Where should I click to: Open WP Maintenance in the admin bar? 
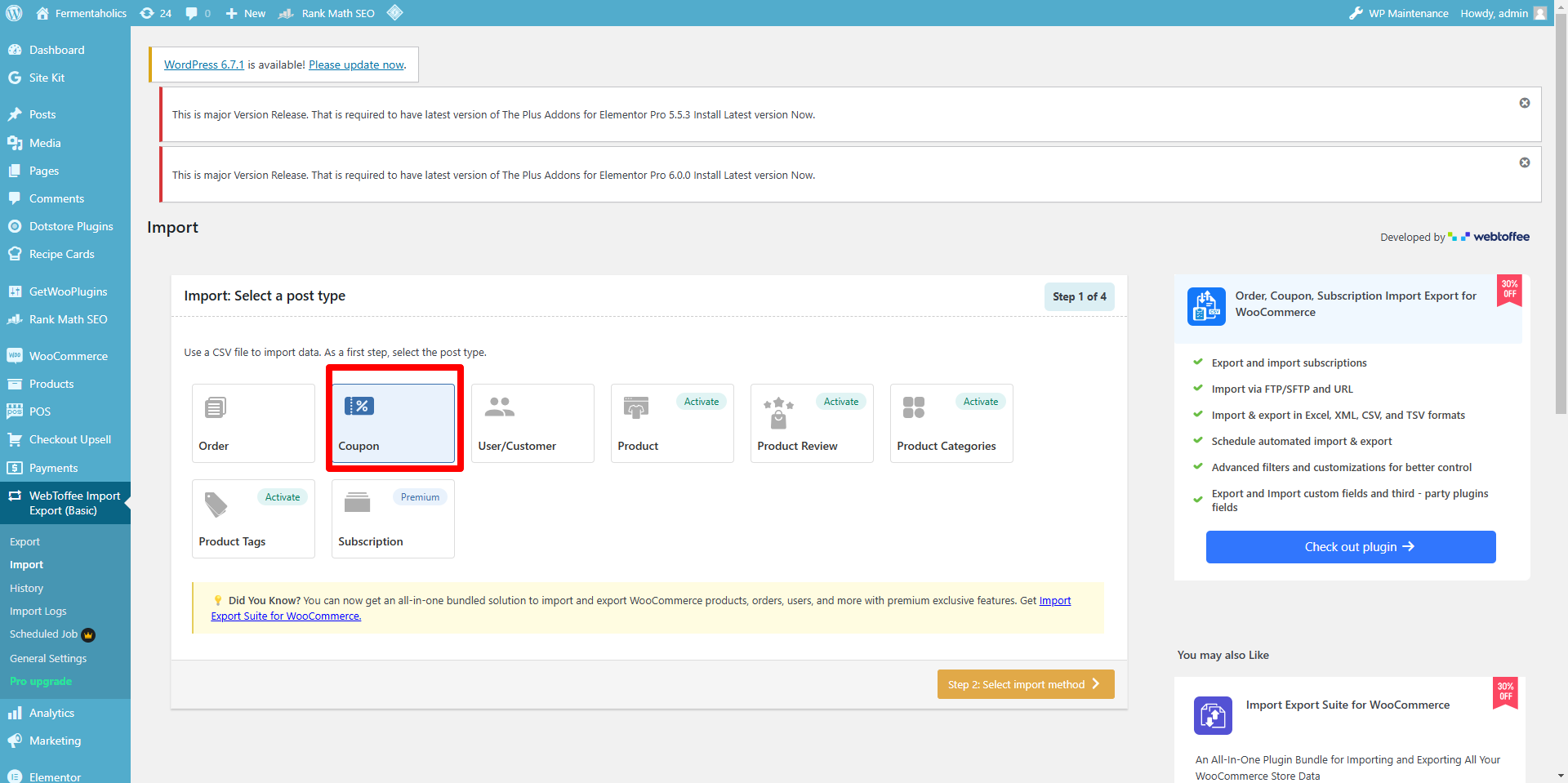[x=1399, y=13]
